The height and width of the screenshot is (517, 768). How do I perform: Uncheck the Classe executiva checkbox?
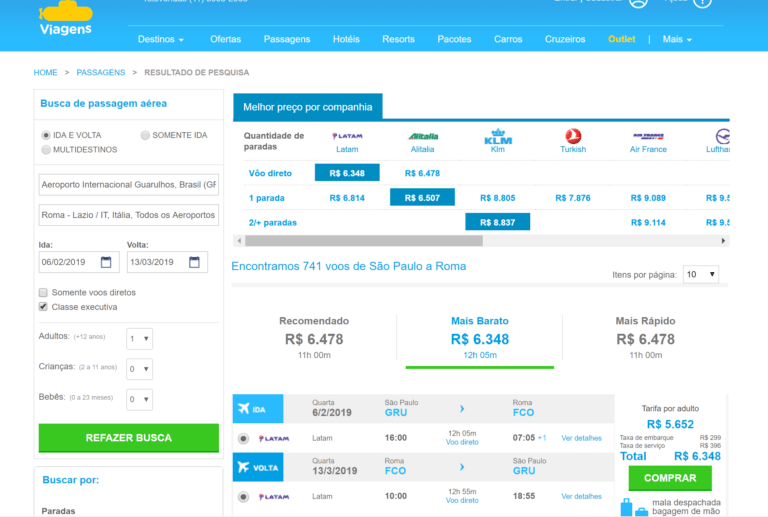(43, 307)
